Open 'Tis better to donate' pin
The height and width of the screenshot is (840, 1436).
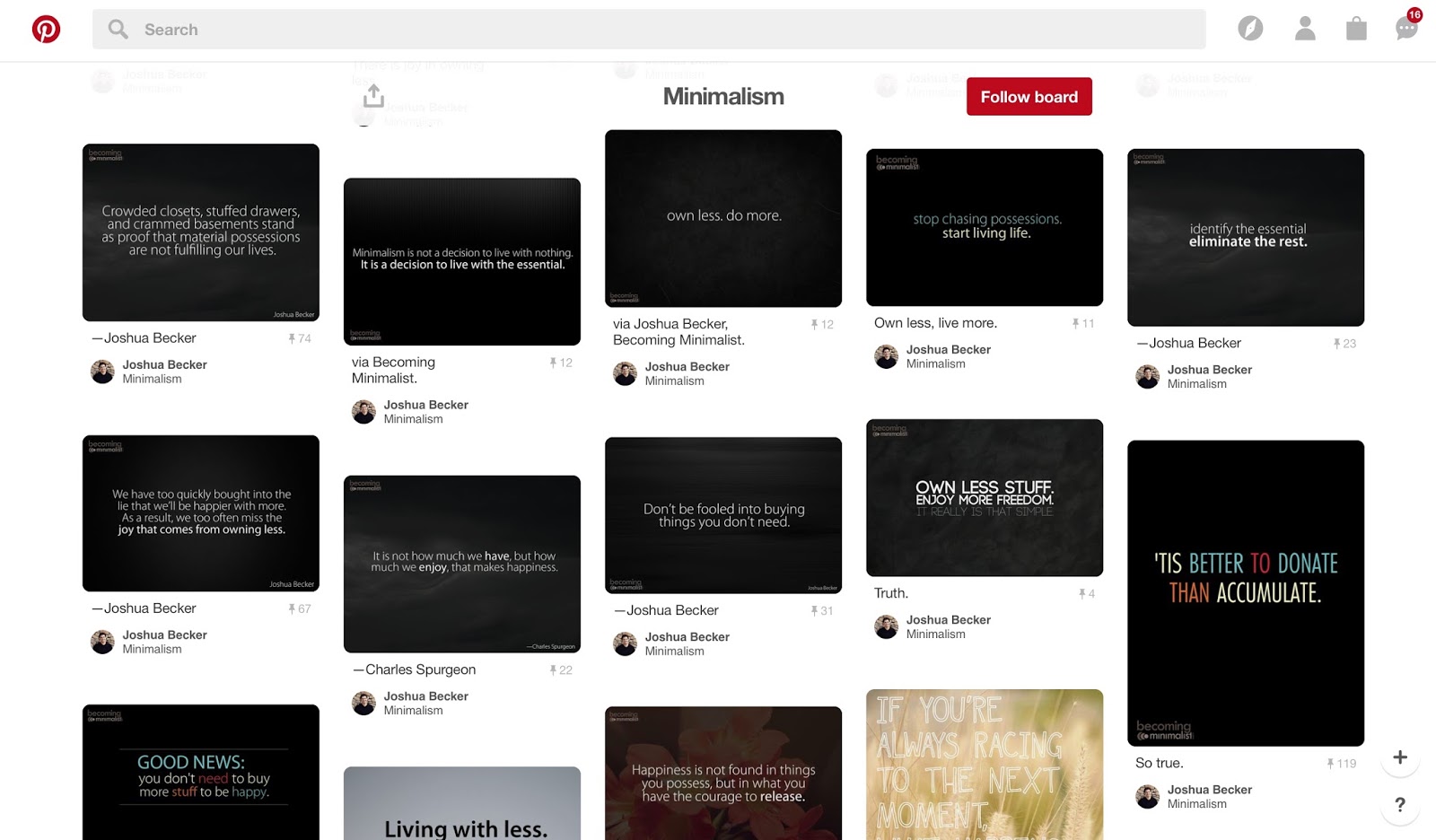(x=1246, y=592)
